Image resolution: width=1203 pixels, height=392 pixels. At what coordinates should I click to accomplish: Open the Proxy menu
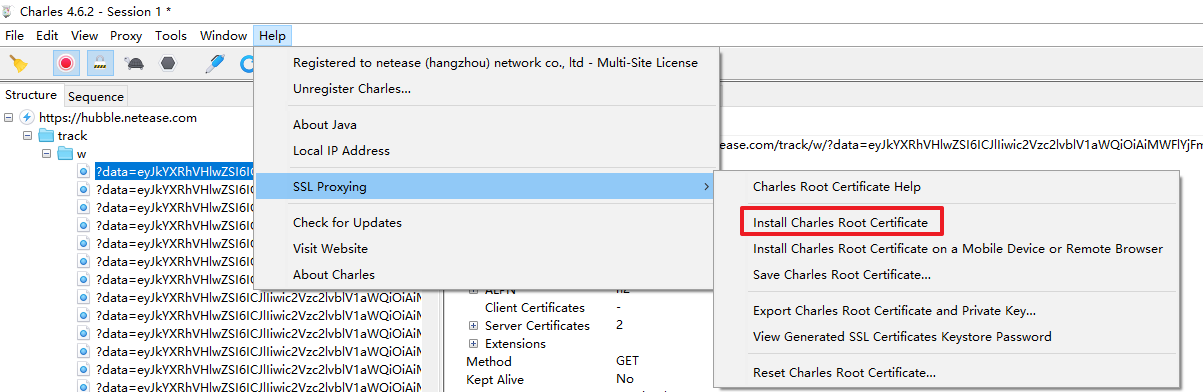click(126, 35)
